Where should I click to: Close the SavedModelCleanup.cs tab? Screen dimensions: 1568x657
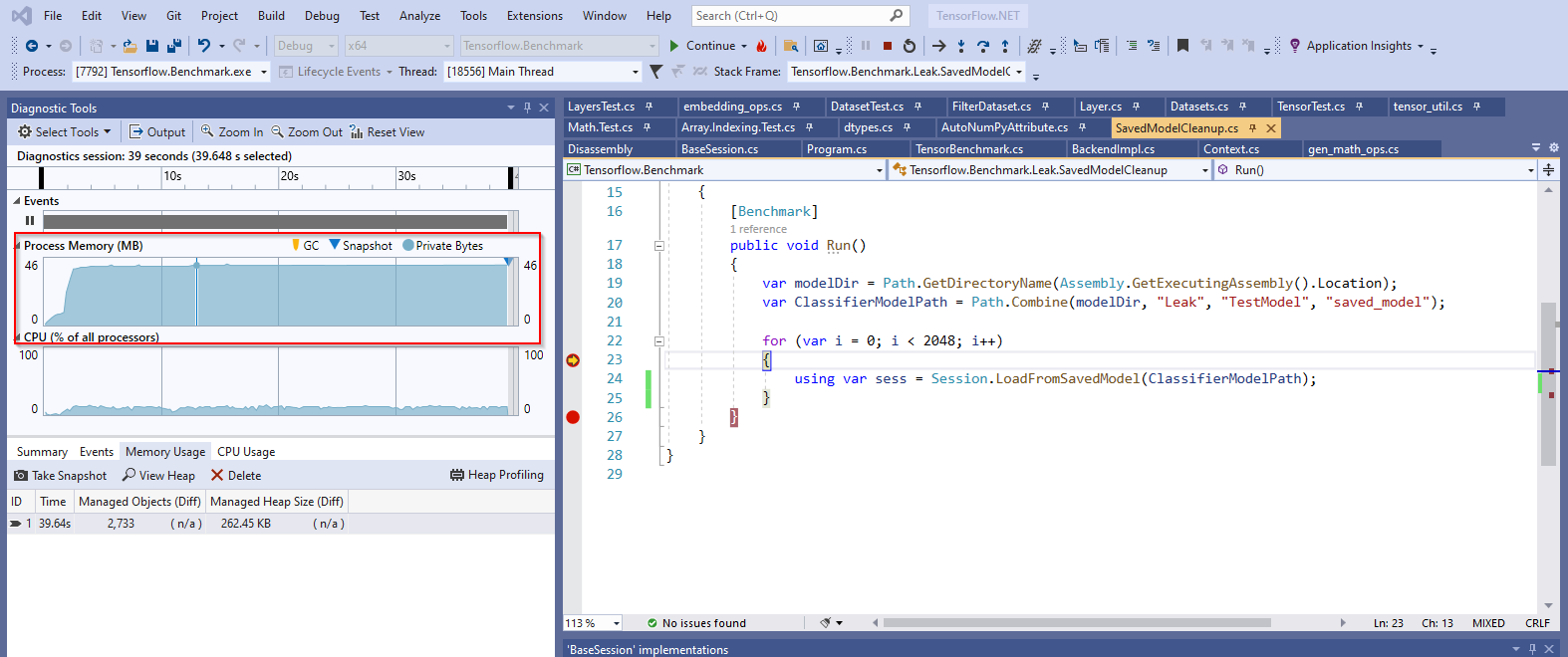click(1271, 128)
